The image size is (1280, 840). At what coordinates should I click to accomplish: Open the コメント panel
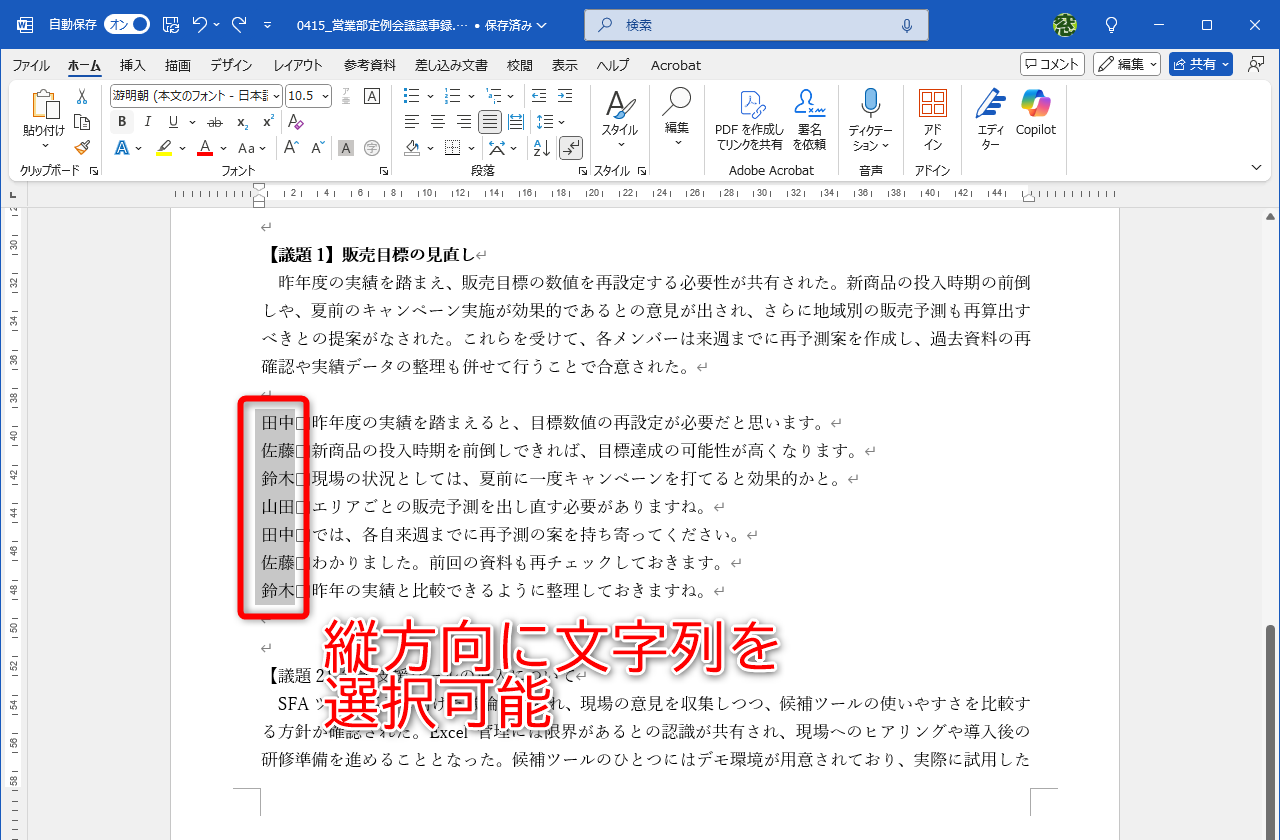coord(1054,63)
